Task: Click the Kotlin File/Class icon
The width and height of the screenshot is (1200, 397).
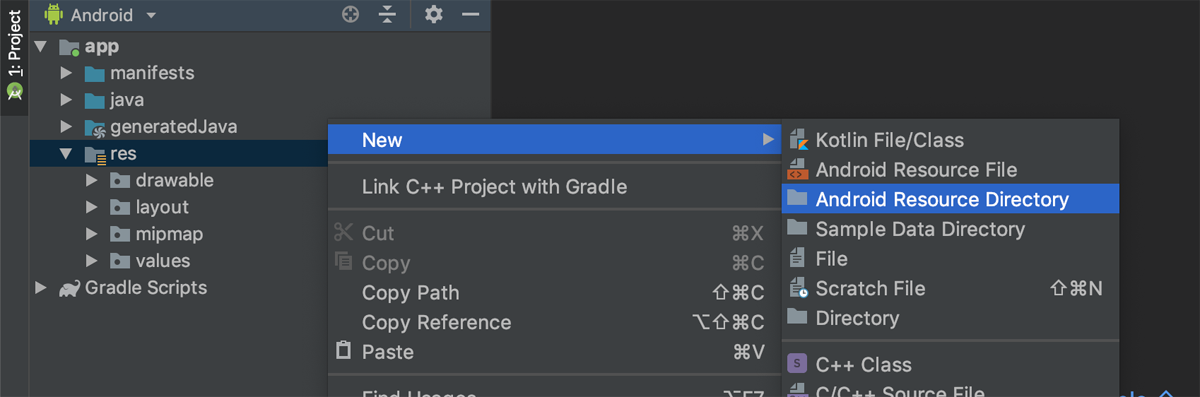Action: 797,140
